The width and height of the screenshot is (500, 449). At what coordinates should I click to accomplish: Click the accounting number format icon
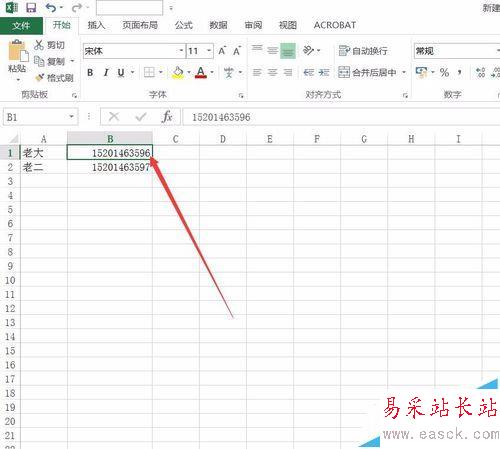[422, 72]
